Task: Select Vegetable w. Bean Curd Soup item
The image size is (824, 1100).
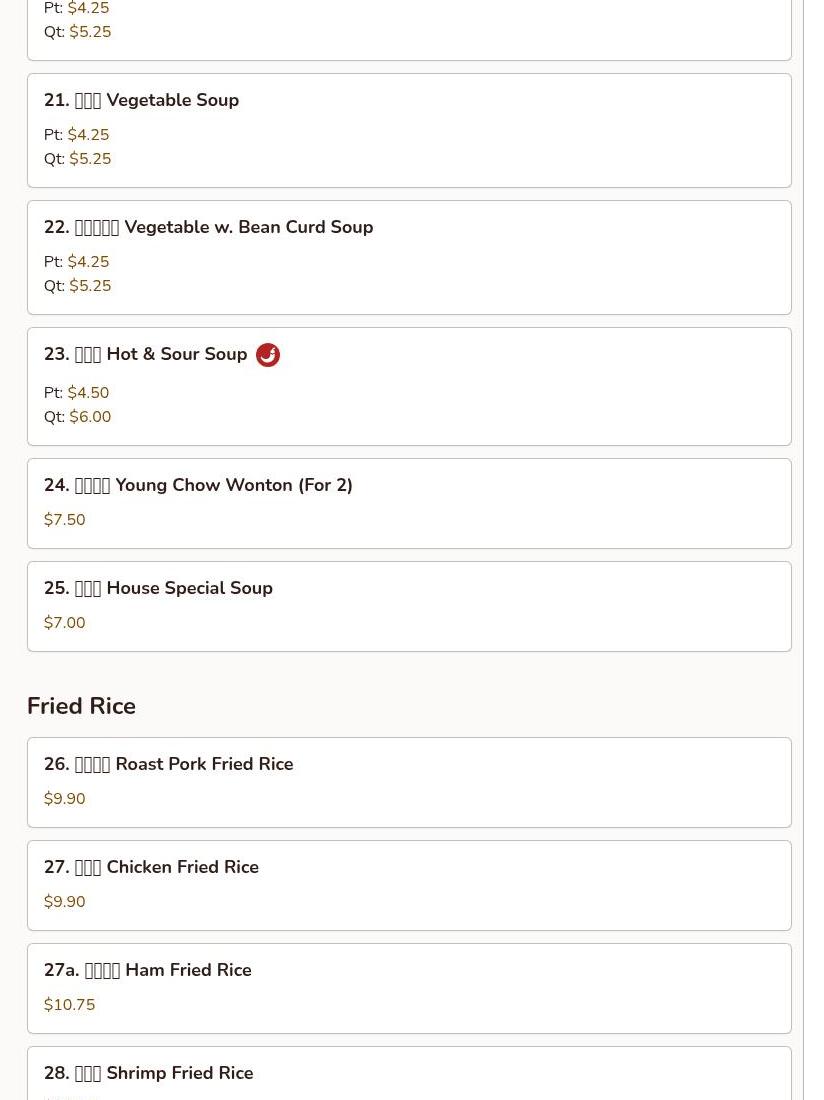Action: coord(409,257)
